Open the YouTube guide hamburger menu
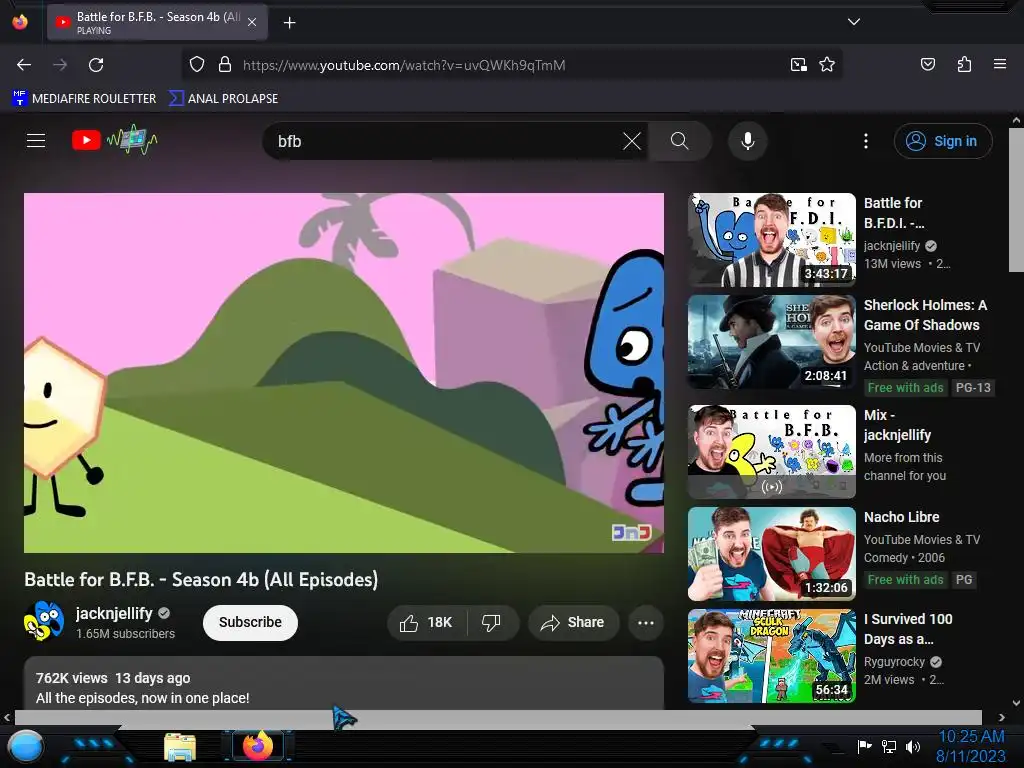The height and width of the screenshot is (768, 1024). (36, 140)
